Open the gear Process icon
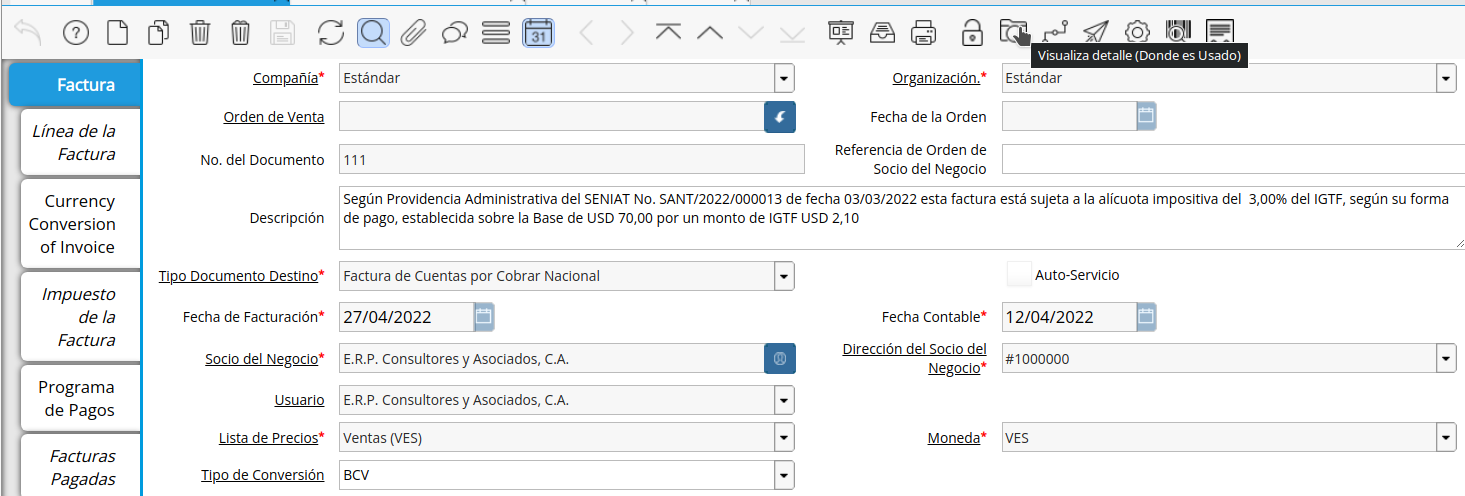 pos(1137,33)
